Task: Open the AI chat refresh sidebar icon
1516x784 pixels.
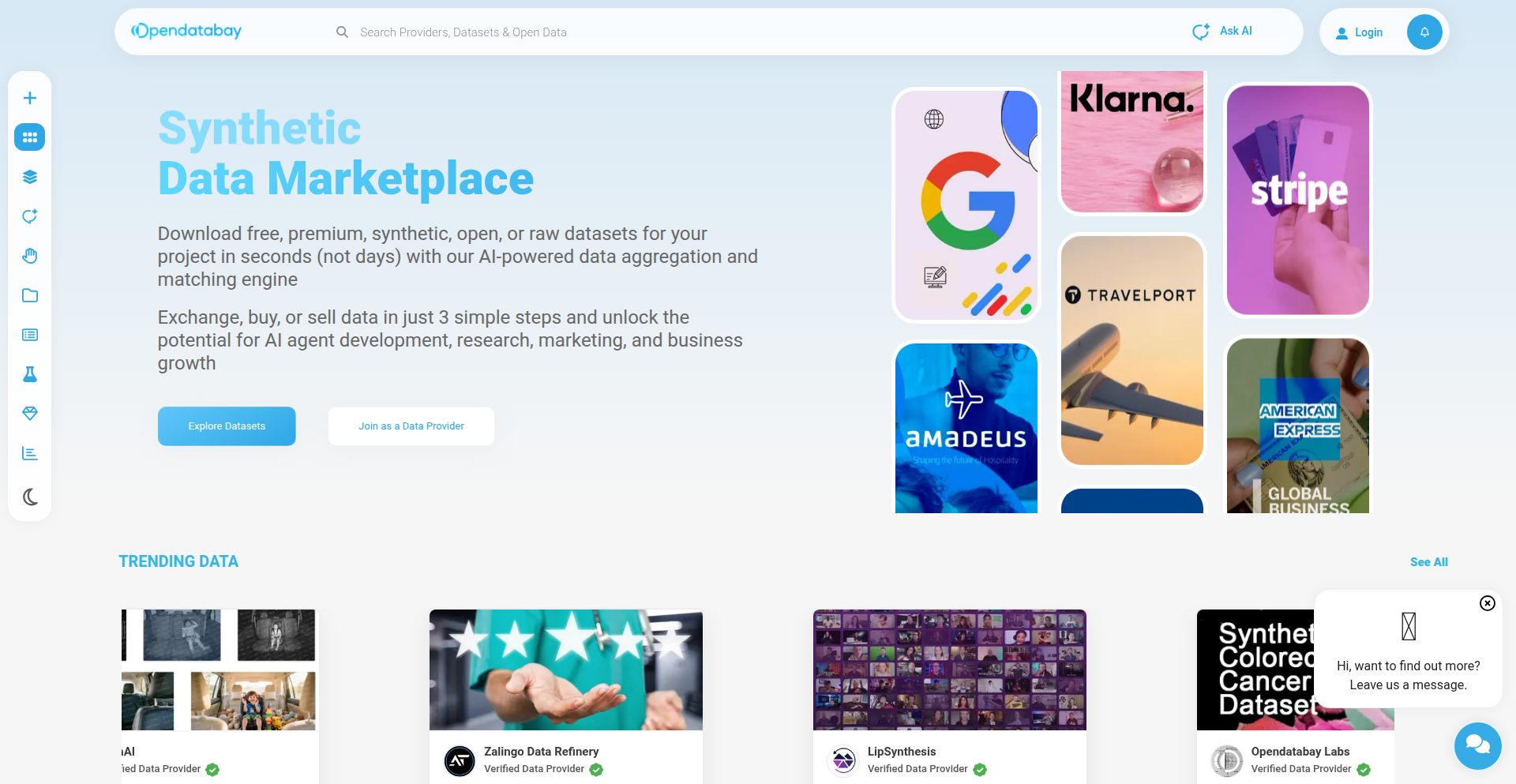Action: click(30, 216)
